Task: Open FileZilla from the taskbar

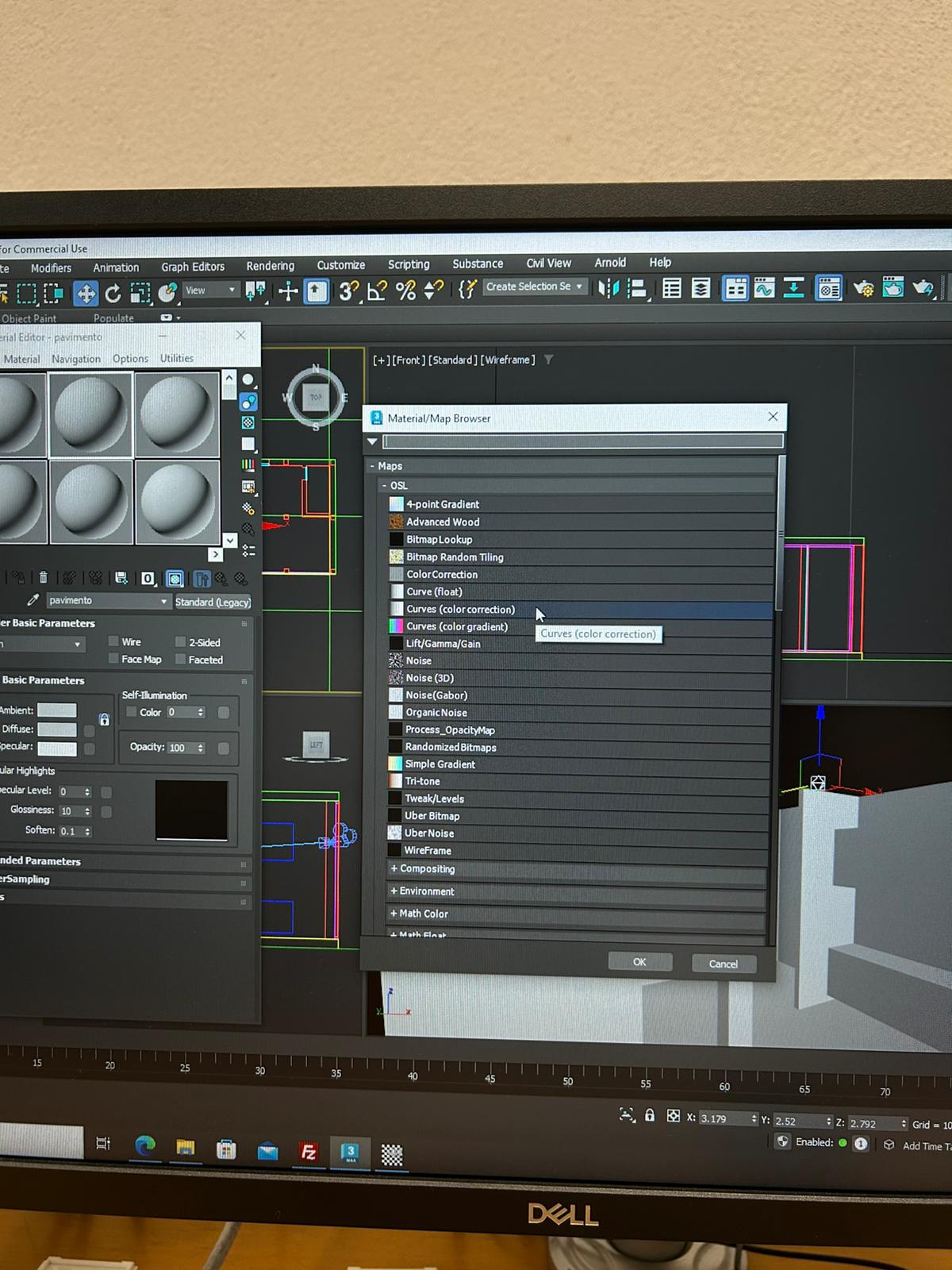Action: click(308, 1151)
